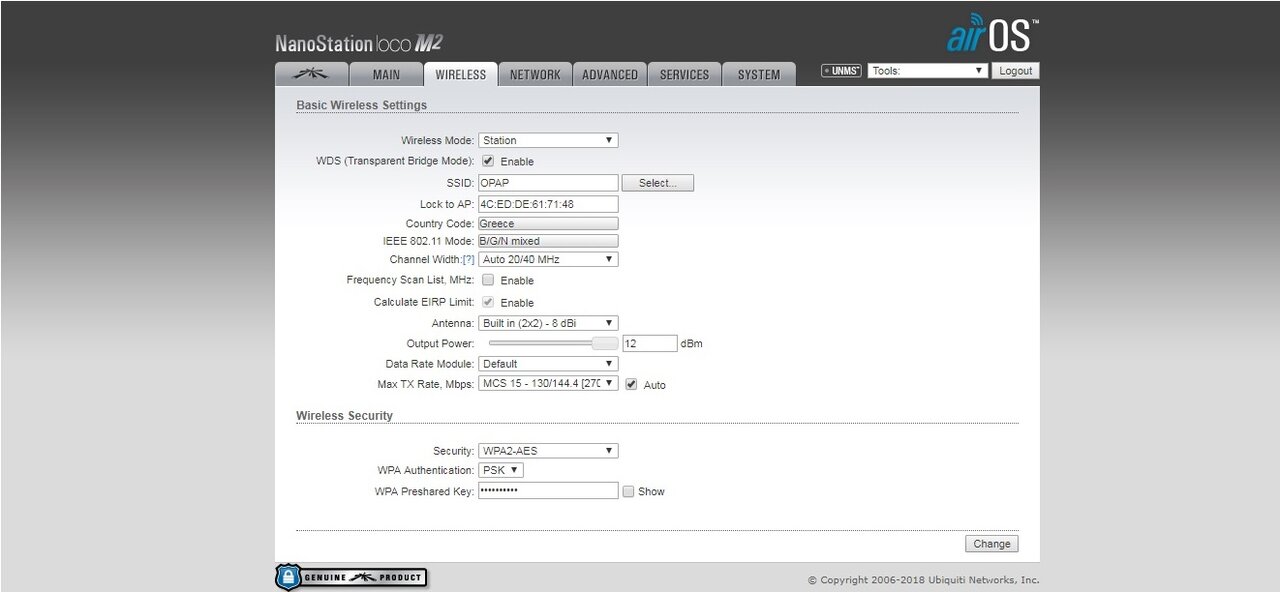Click the SSID input field
Viewport: 1280px width, 592px height.
[x=548, y=183]
